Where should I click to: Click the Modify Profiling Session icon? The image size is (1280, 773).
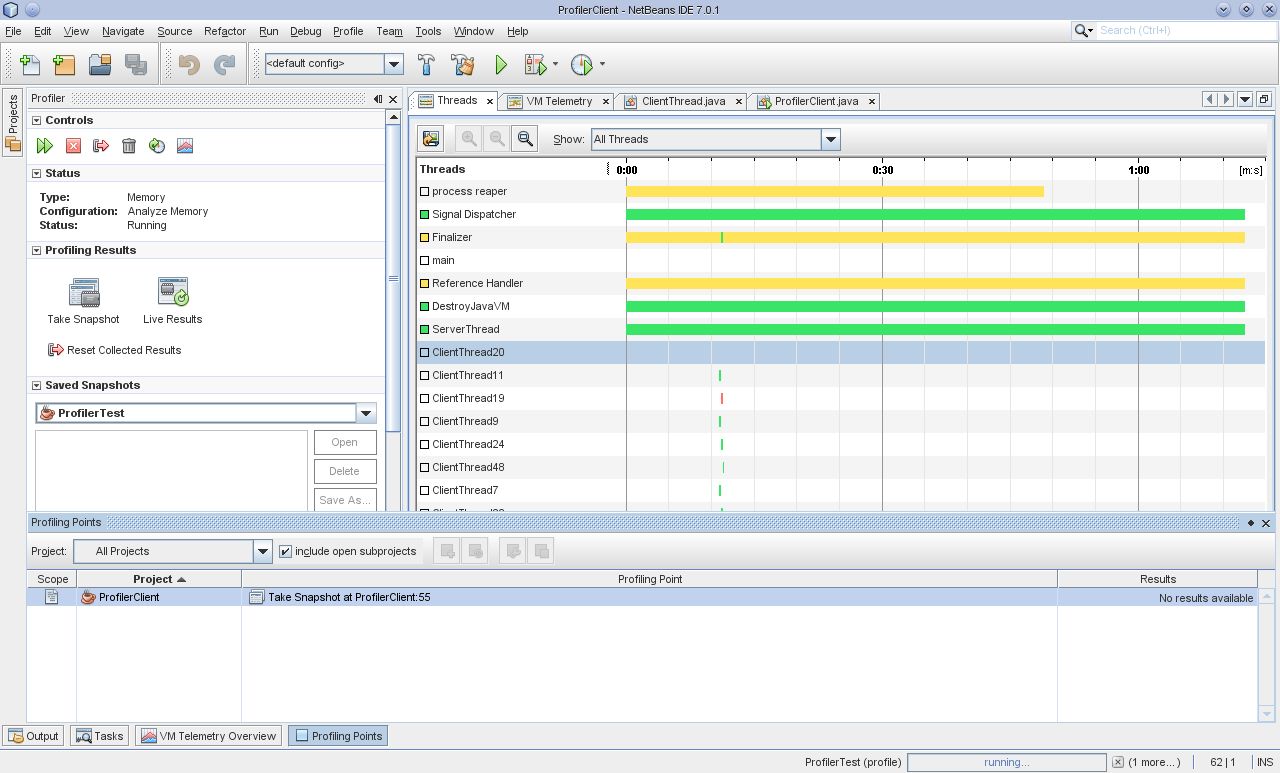(x=157, y=146)
